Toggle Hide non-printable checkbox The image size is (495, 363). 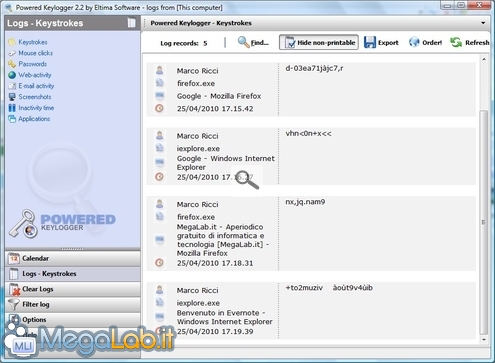point(319,43)
